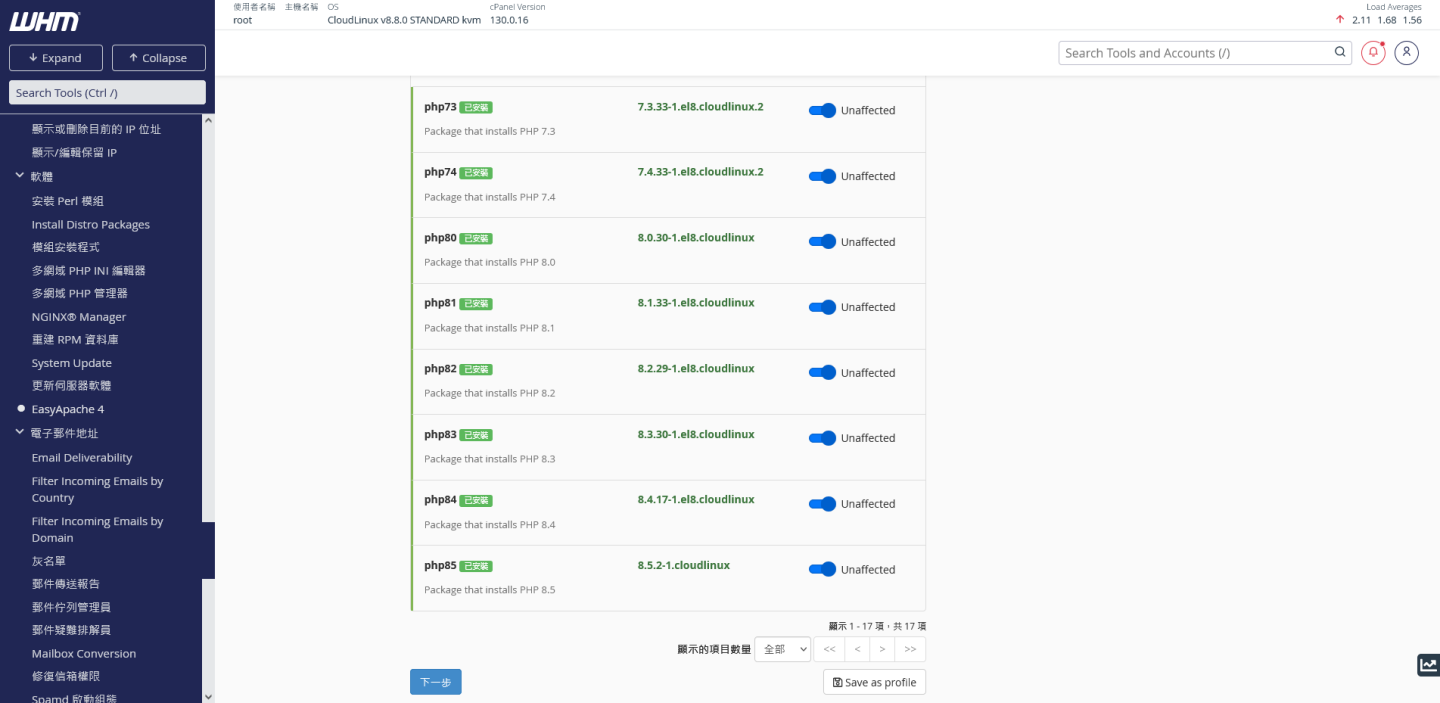Disable the php81 package switch
The height and width of the screenshot is (703, 1440).
pos(822,307)
